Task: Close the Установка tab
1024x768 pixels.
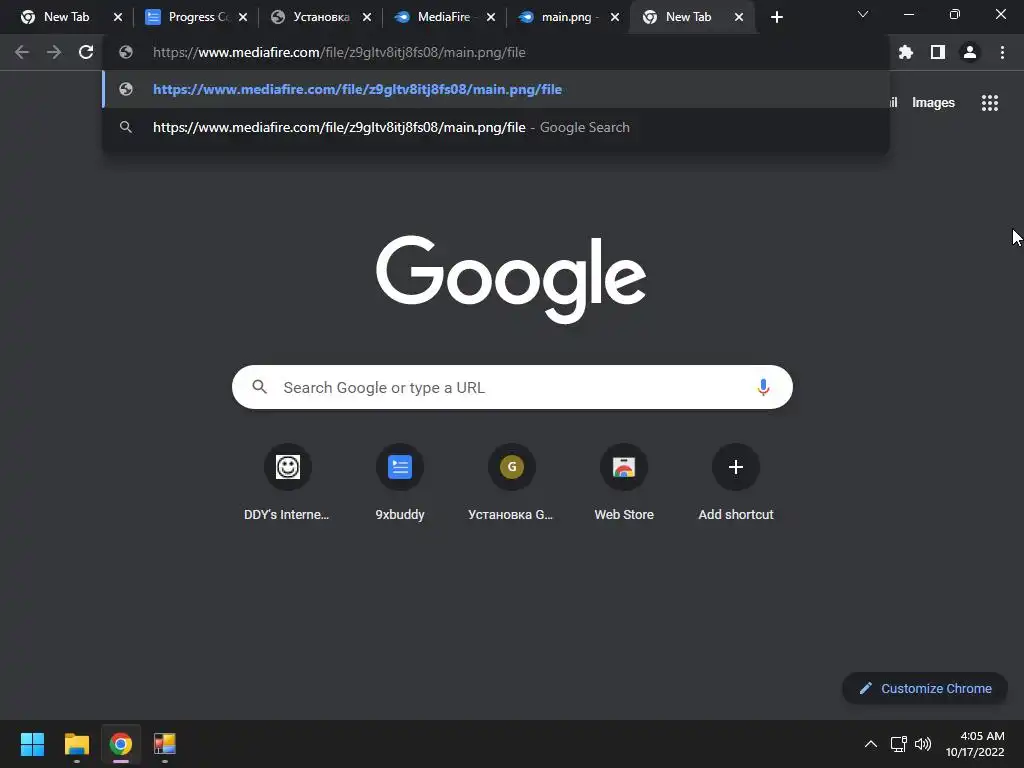Action: coord(367,17)
